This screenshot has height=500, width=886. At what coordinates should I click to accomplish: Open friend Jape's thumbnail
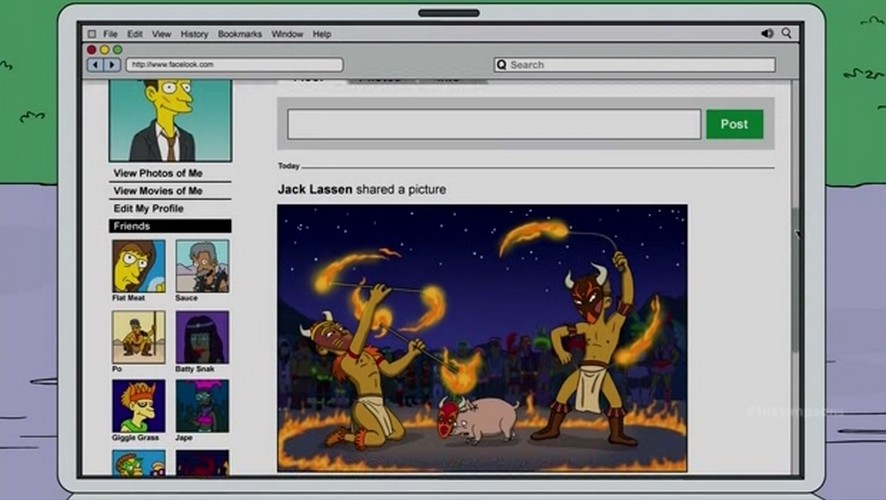point(202,406)
